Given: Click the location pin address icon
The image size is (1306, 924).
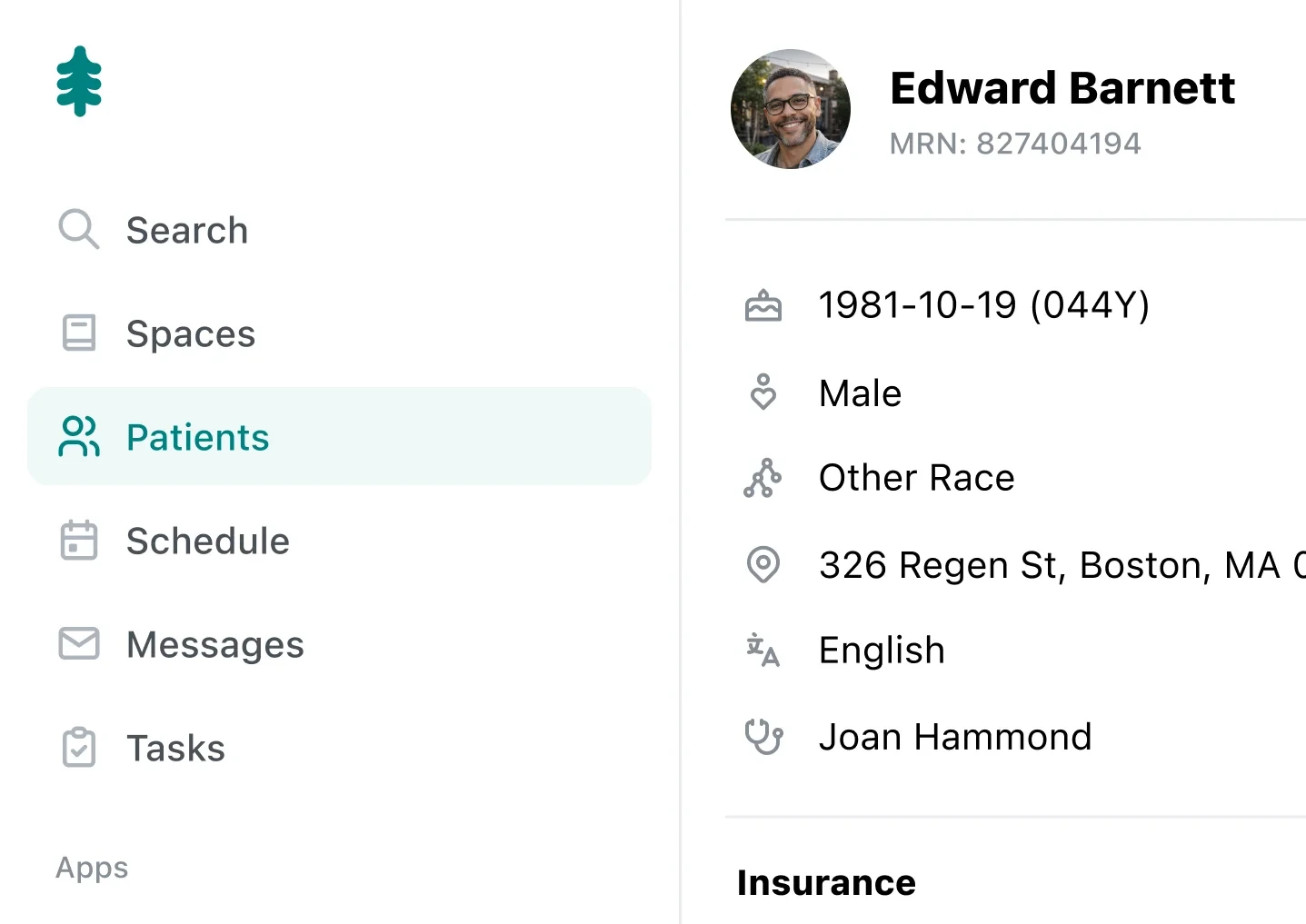Looking at the screenshot, I should [x=763, y=565].
